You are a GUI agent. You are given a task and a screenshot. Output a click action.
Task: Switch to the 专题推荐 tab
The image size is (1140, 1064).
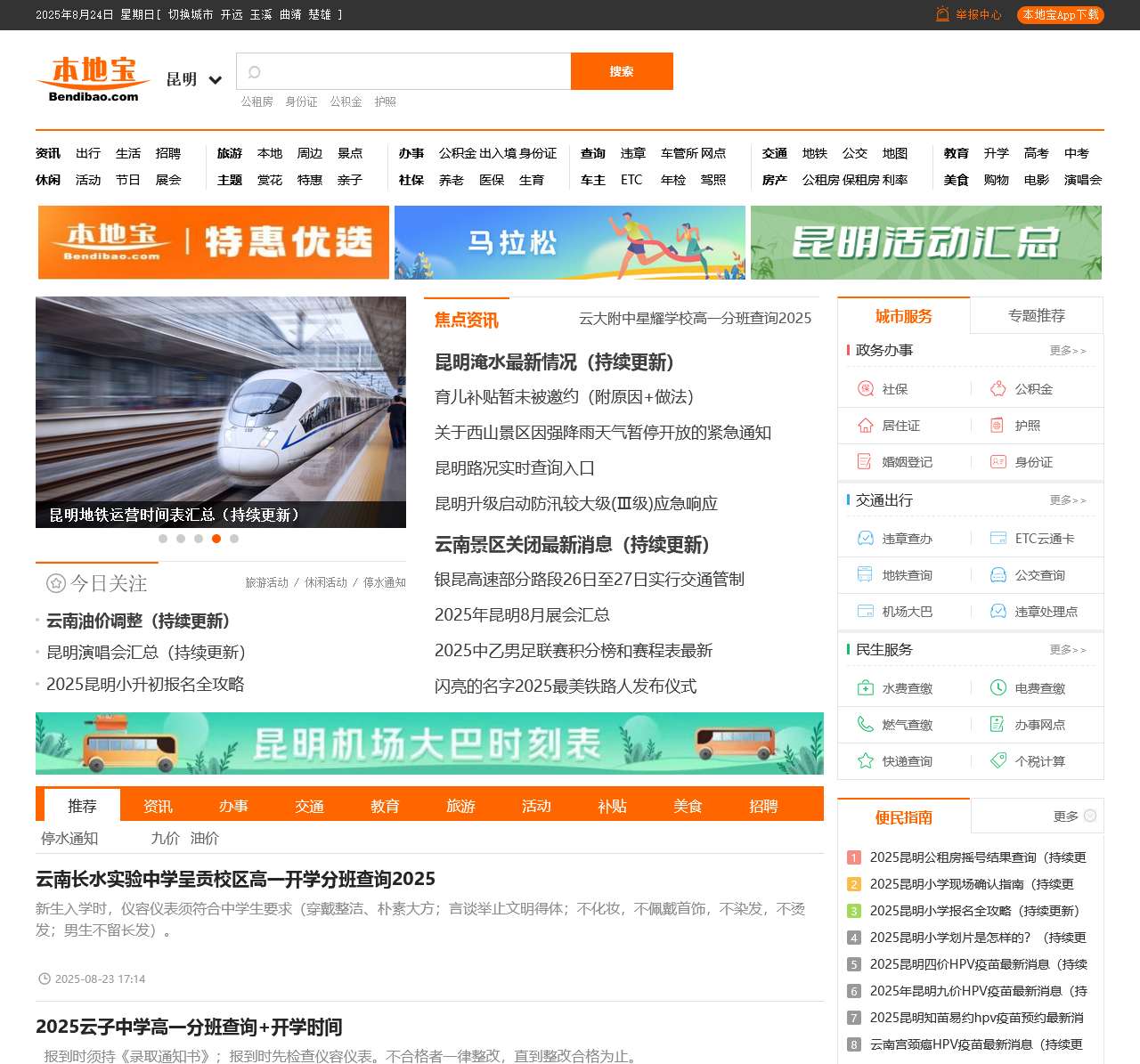coord(1036,316)
